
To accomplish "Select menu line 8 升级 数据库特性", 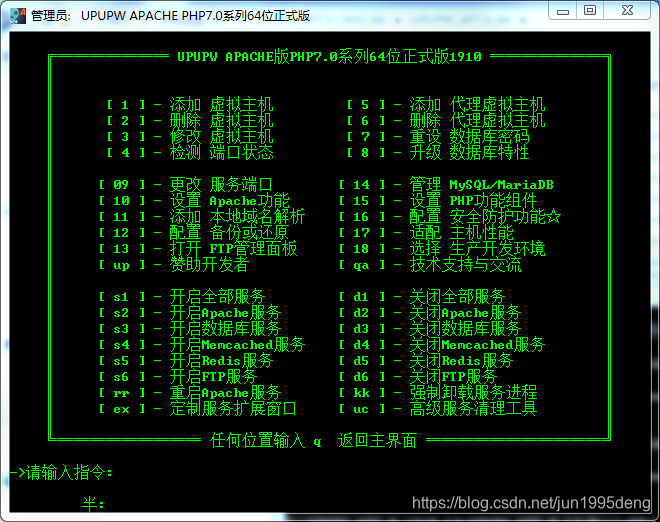I will coord(438,152).
